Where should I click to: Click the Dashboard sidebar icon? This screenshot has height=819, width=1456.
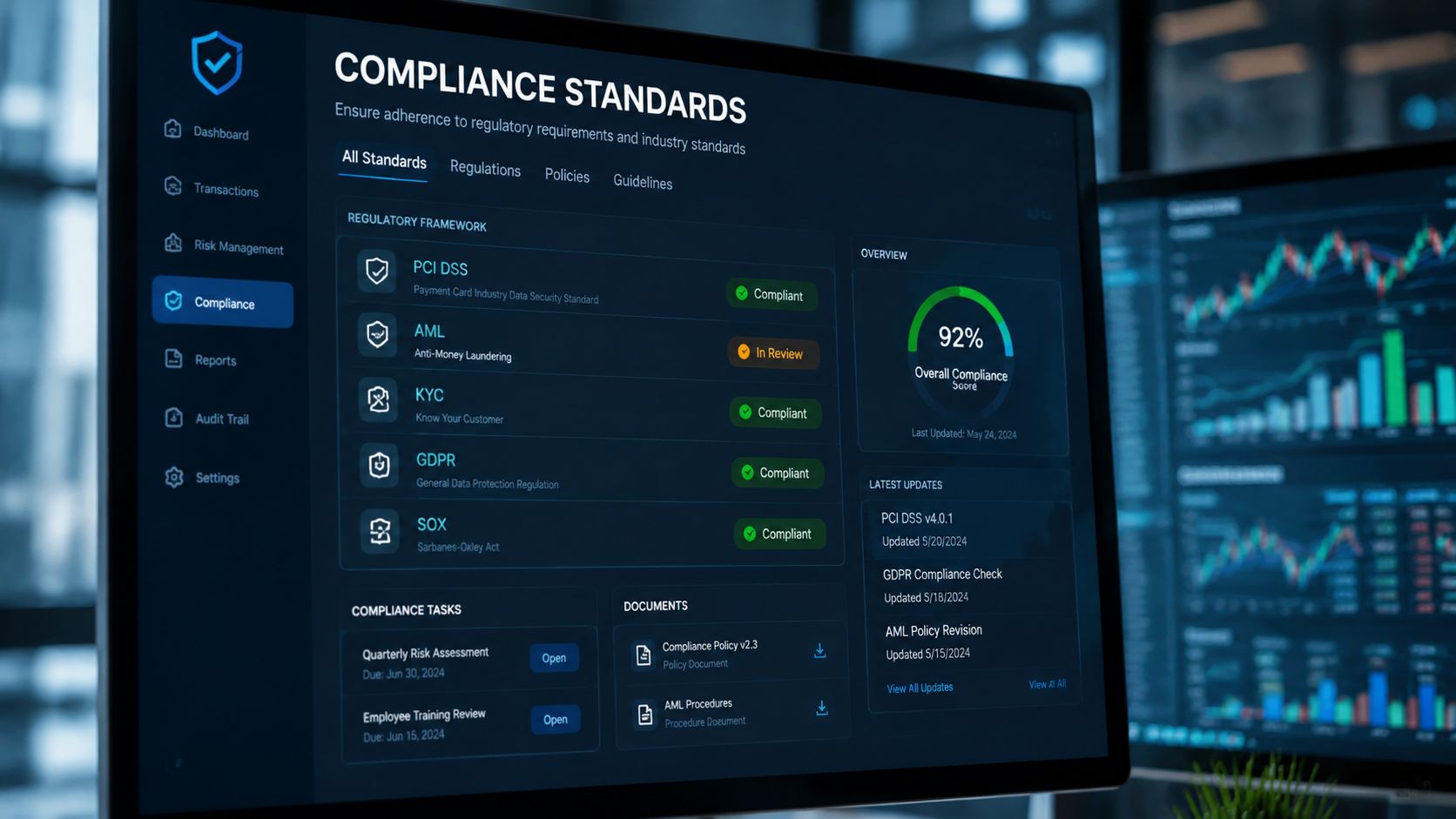pyautogui.click(x=172, y=129)
